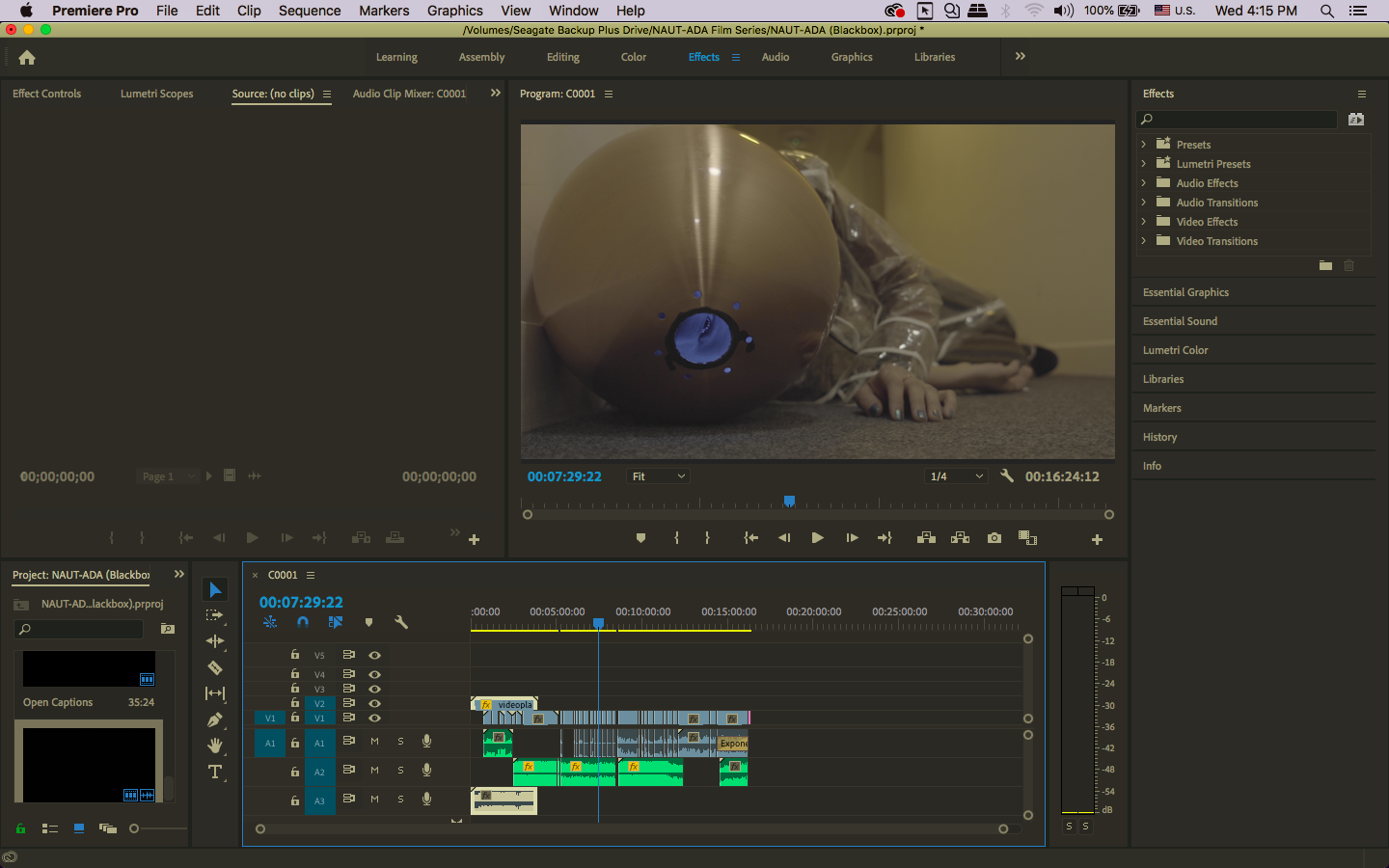The image size is (1389, 868).
Task: Mute audio track A1
Action: pyautogui.click(x=374, y=742)
